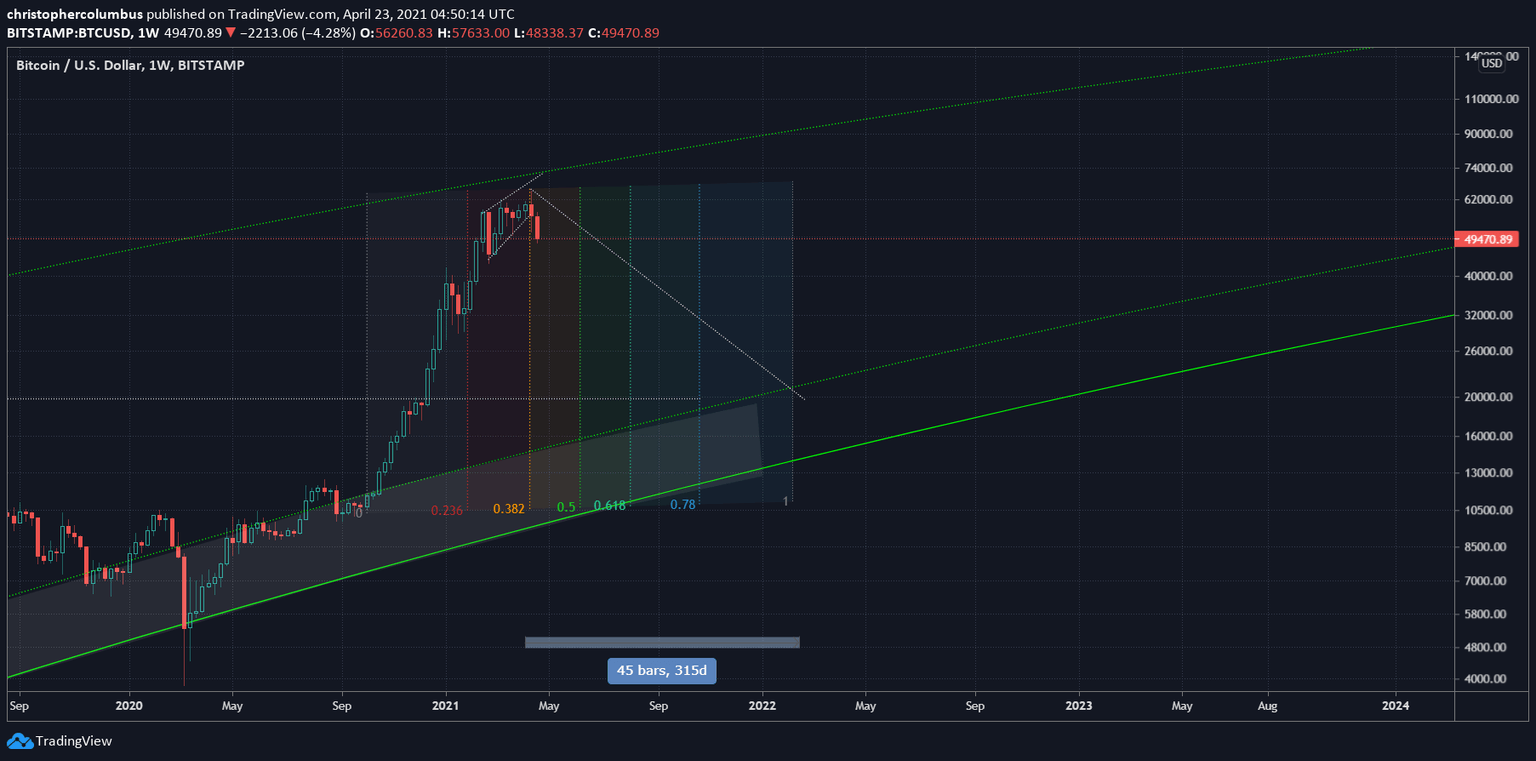Click the 2021 label on the time axis

pos(444,705)
